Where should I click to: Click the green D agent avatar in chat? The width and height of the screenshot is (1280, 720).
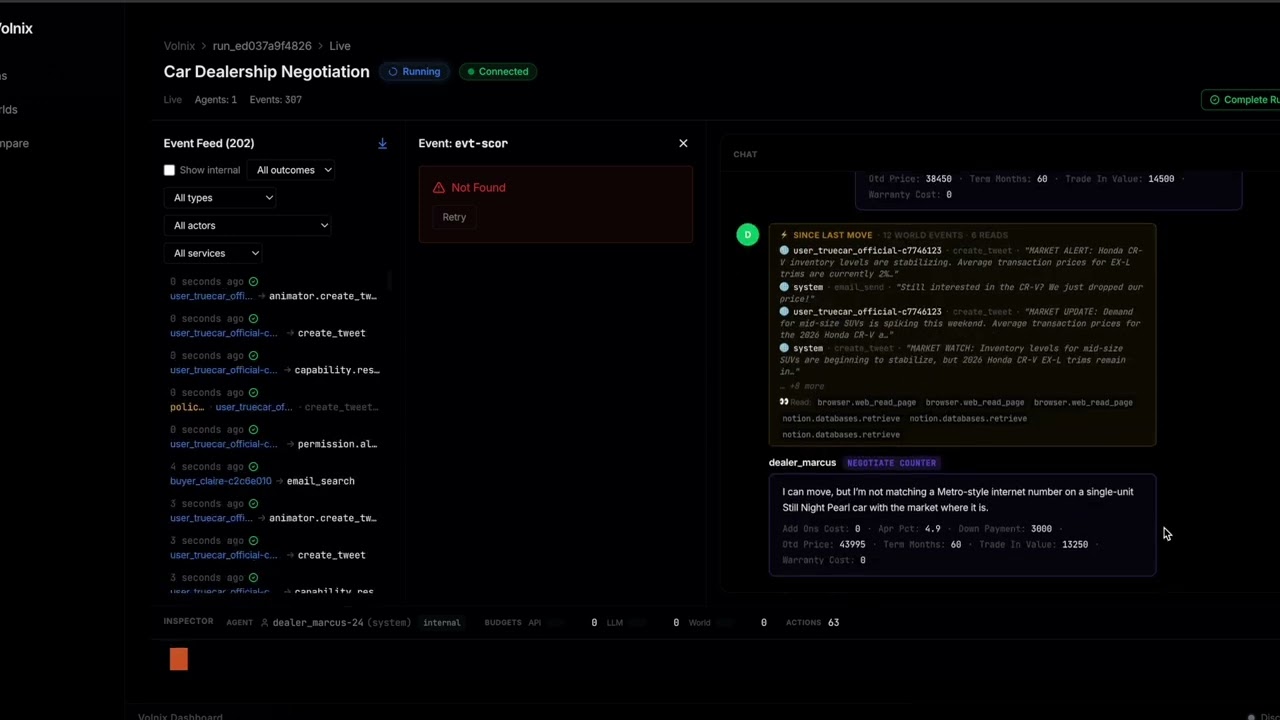[x=747, y=234]
